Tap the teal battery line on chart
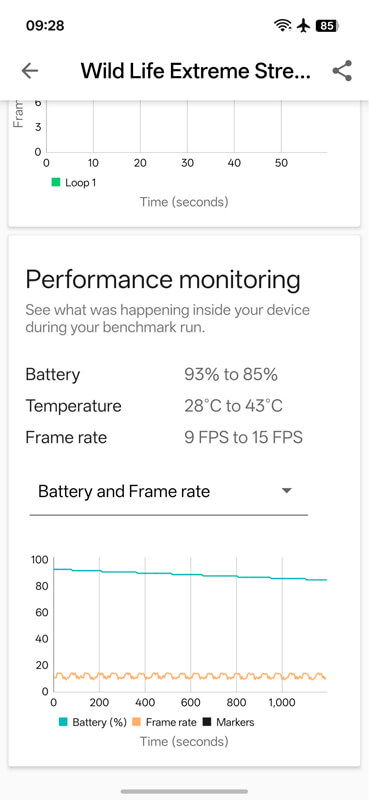The width and height of the screenshot is (369, 800). tap(190, 574)
